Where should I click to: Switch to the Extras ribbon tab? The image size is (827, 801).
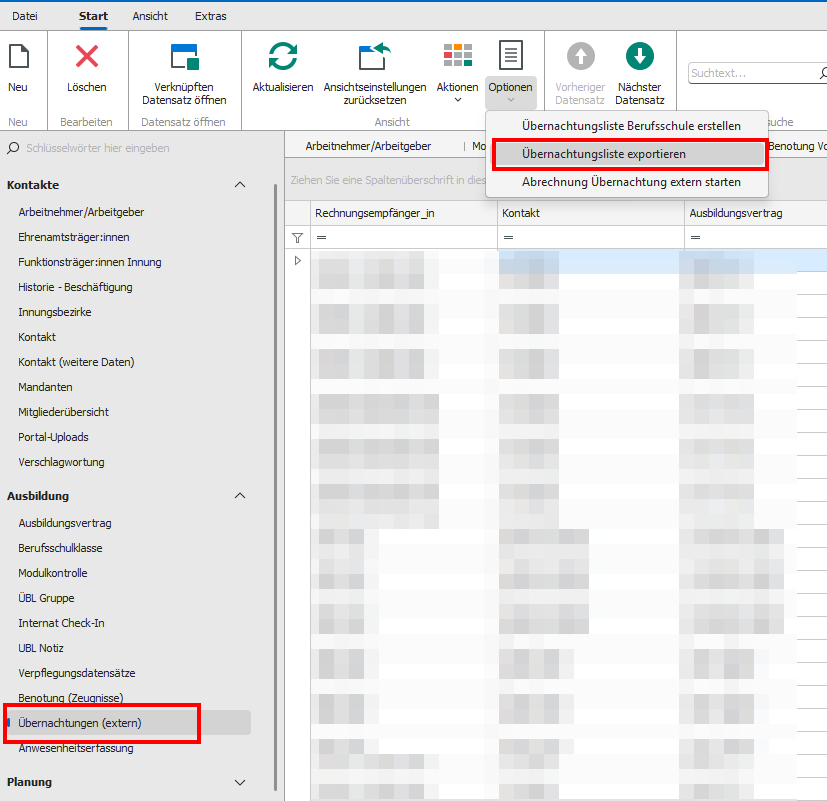tap(210, 16)
